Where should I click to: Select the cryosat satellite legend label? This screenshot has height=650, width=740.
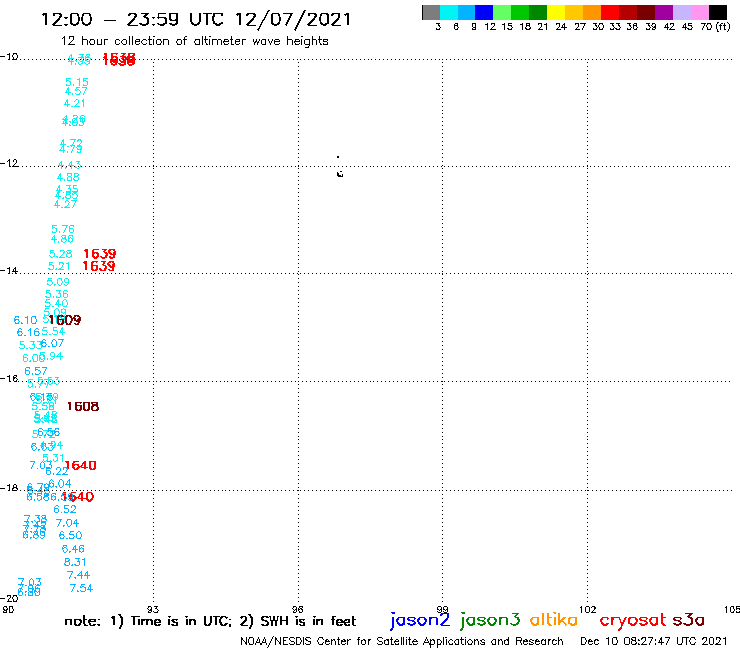(632, 620)
